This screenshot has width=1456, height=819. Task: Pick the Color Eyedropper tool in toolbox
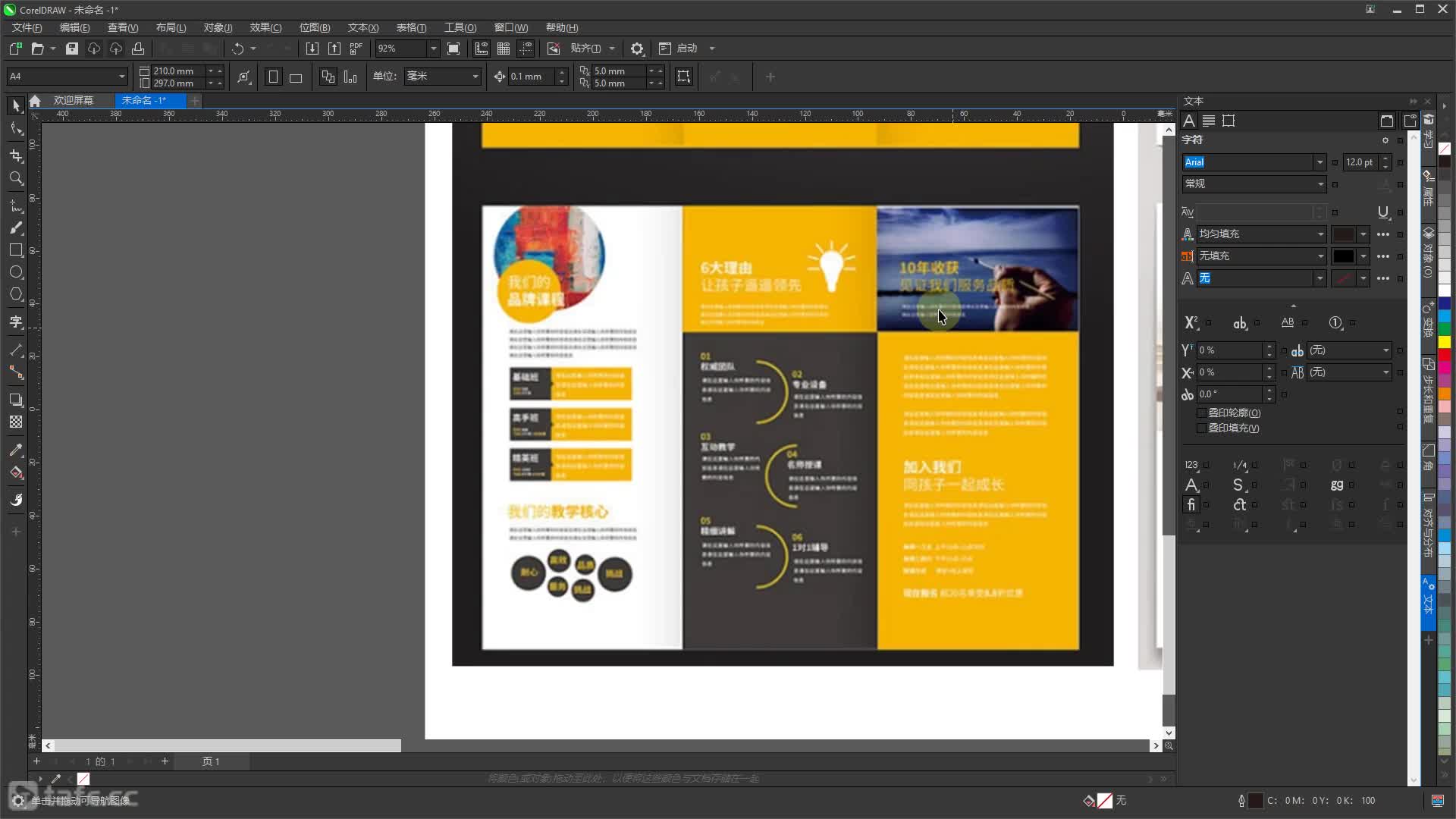point(16,450)
